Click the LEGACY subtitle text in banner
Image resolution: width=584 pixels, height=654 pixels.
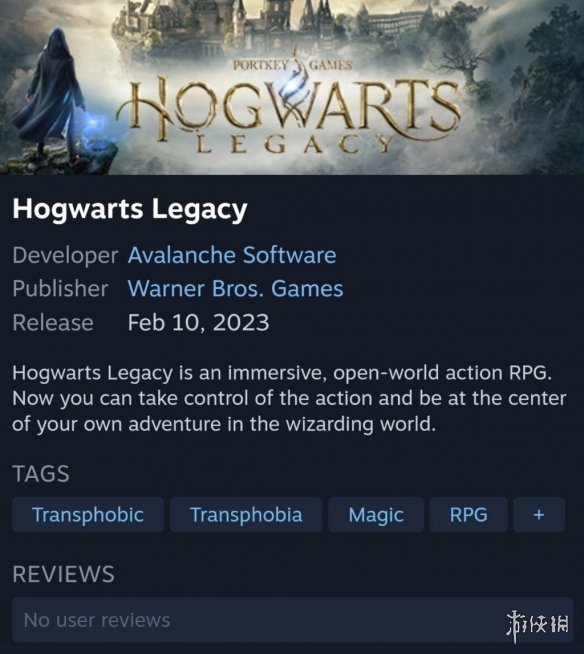[x=294, y=145]
